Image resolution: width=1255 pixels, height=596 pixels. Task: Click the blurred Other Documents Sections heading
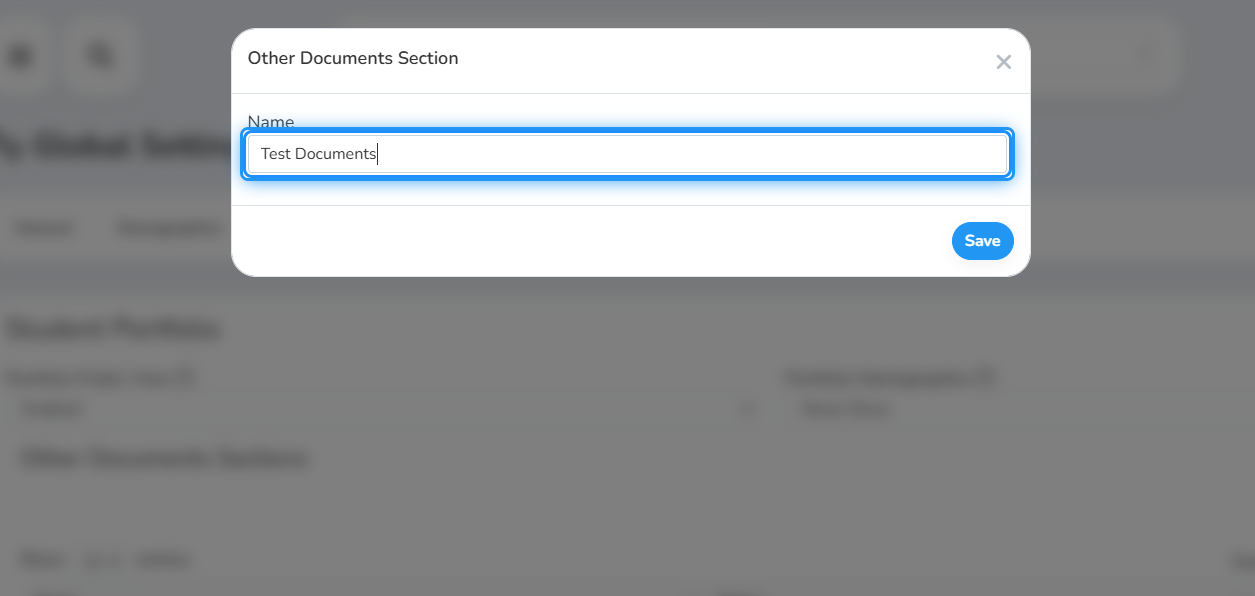165,459
